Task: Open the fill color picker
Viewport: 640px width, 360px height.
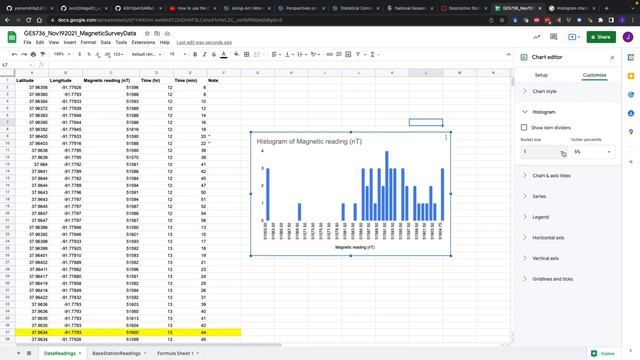Action: point(236,54)
